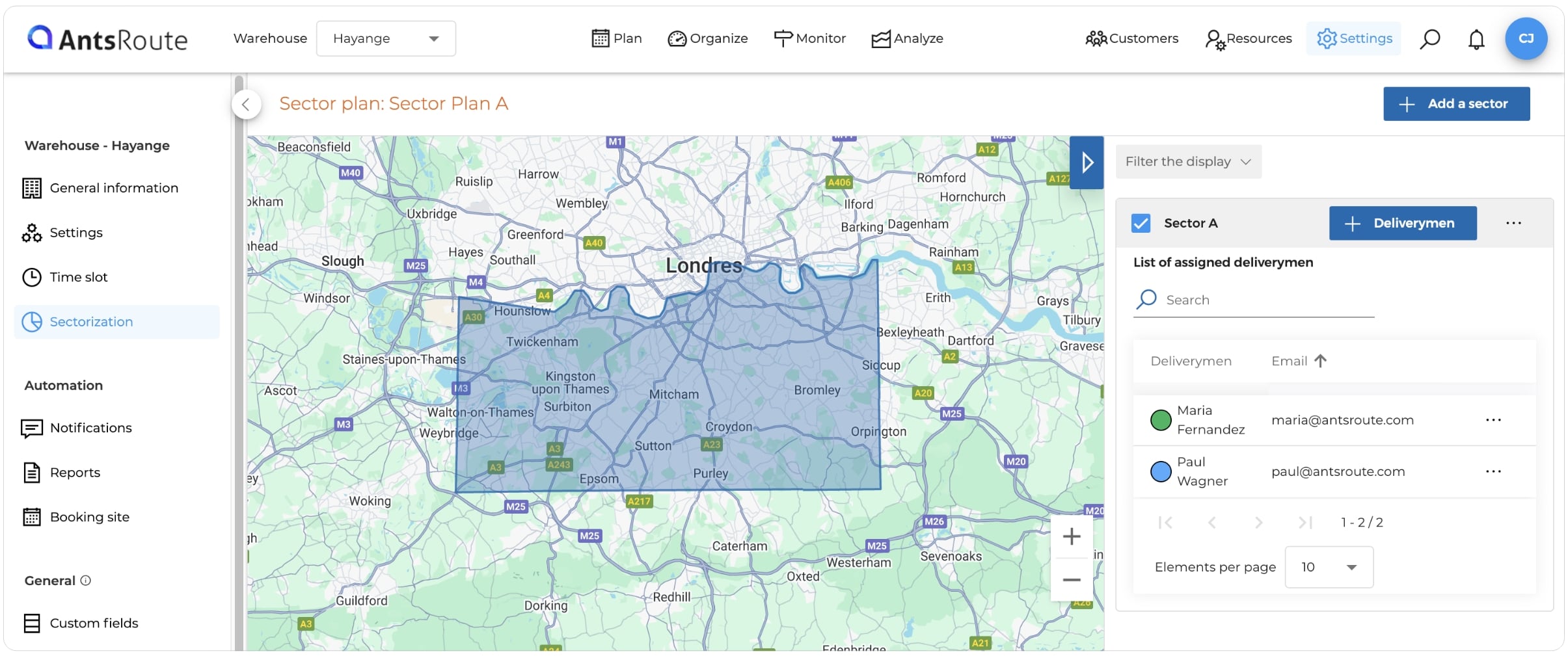Select paul@antsroute.com email text
This screenshot has width=1568, height=656.
coord(1338,471)
